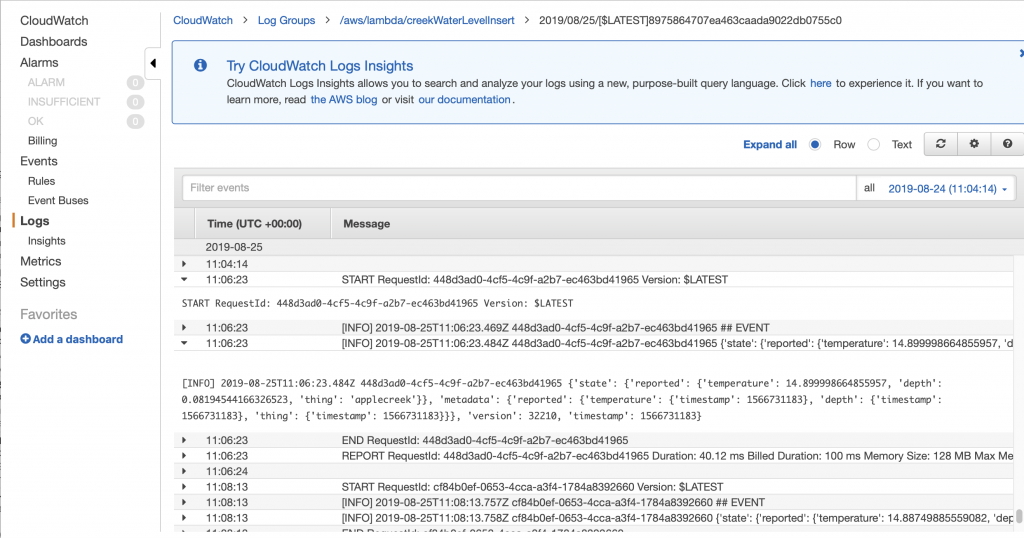Click the expanded applecreek JSON detail text
Screen dimensions: 1024x538
[562, 400]
